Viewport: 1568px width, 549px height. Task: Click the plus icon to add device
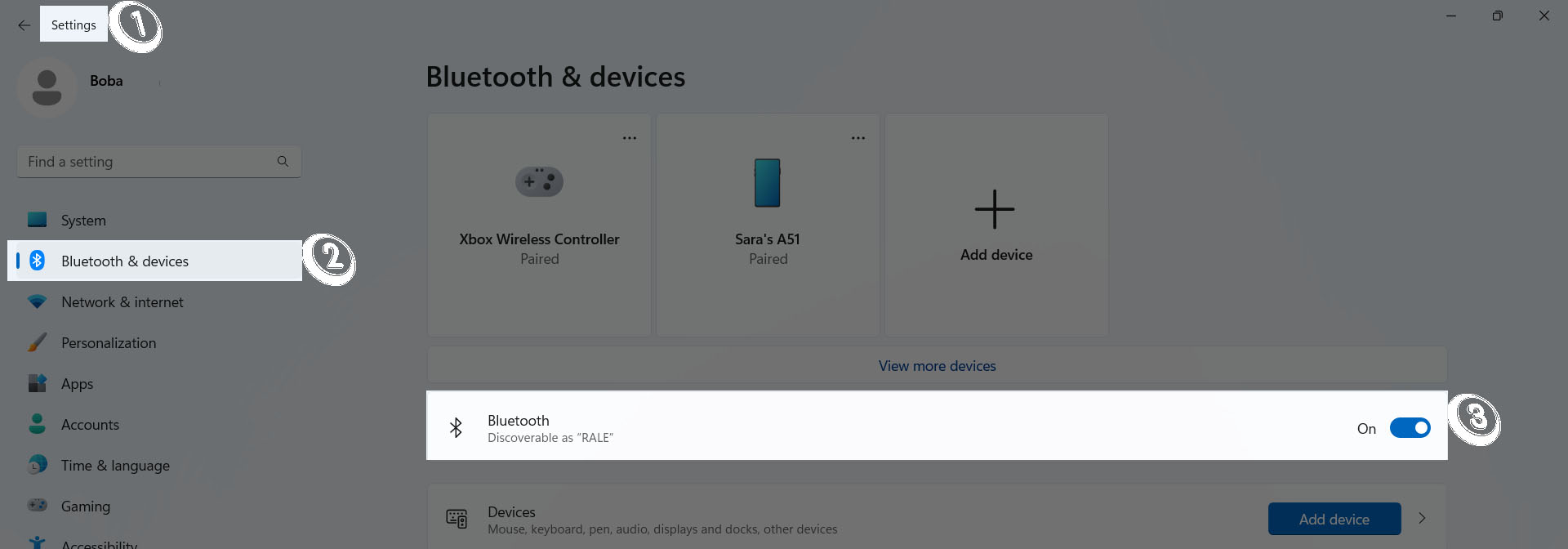(995, 209)
